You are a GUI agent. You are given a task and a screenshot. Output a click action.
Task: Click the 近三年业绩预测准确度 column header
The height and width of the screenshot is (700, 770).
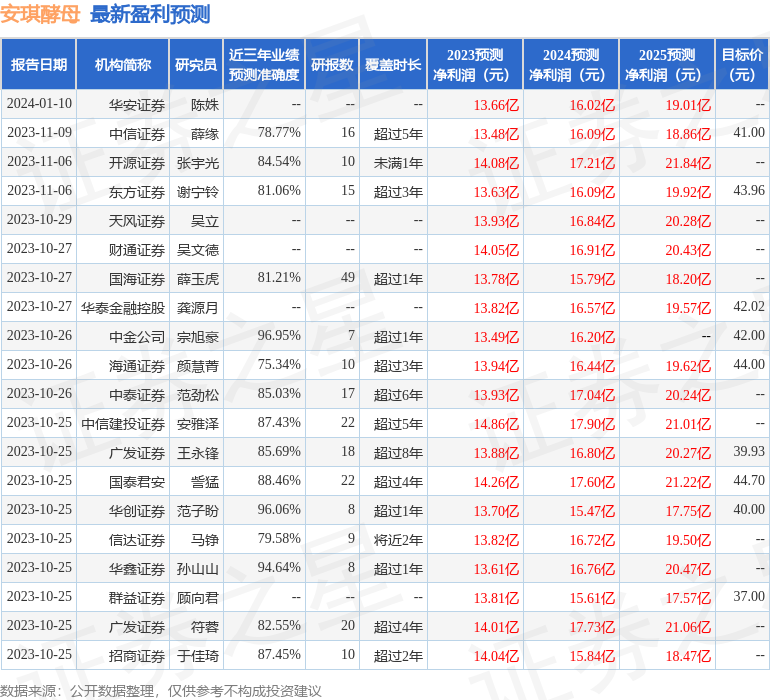(x=264, y=65)
